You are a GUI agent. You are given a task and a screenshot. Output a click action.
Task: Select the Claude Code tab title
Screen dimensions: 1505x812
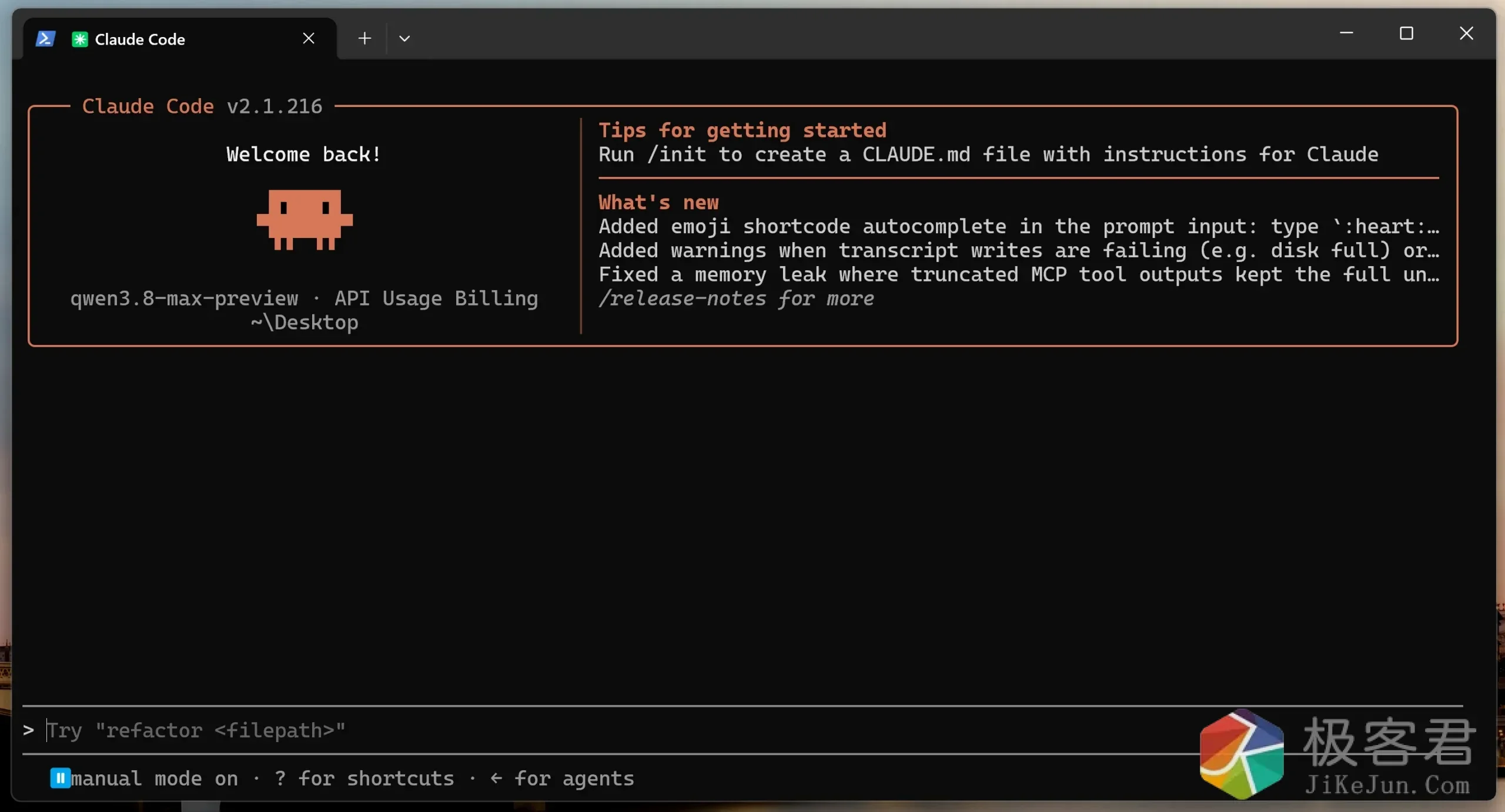[140, 39]
